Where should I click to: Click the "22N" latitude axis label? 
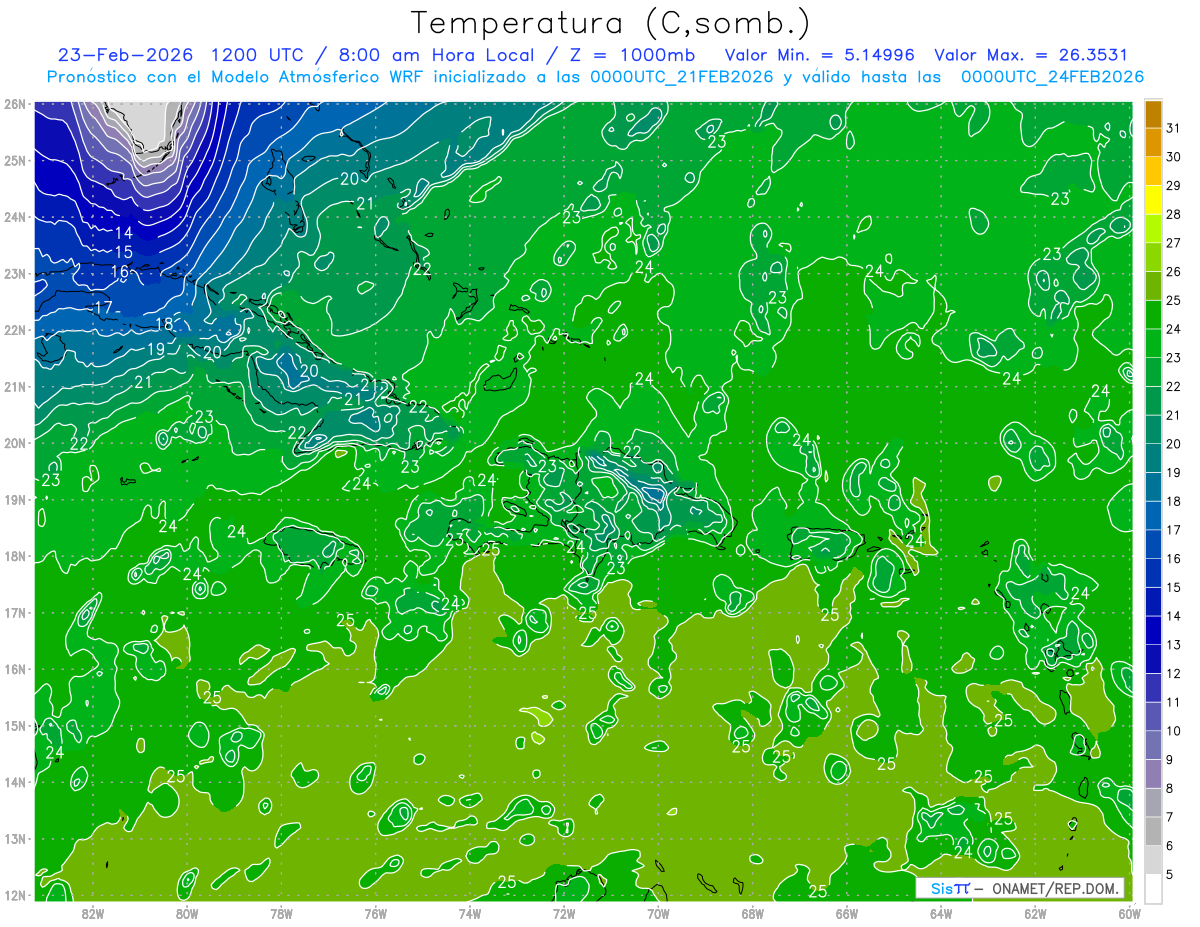coord(15,330)
